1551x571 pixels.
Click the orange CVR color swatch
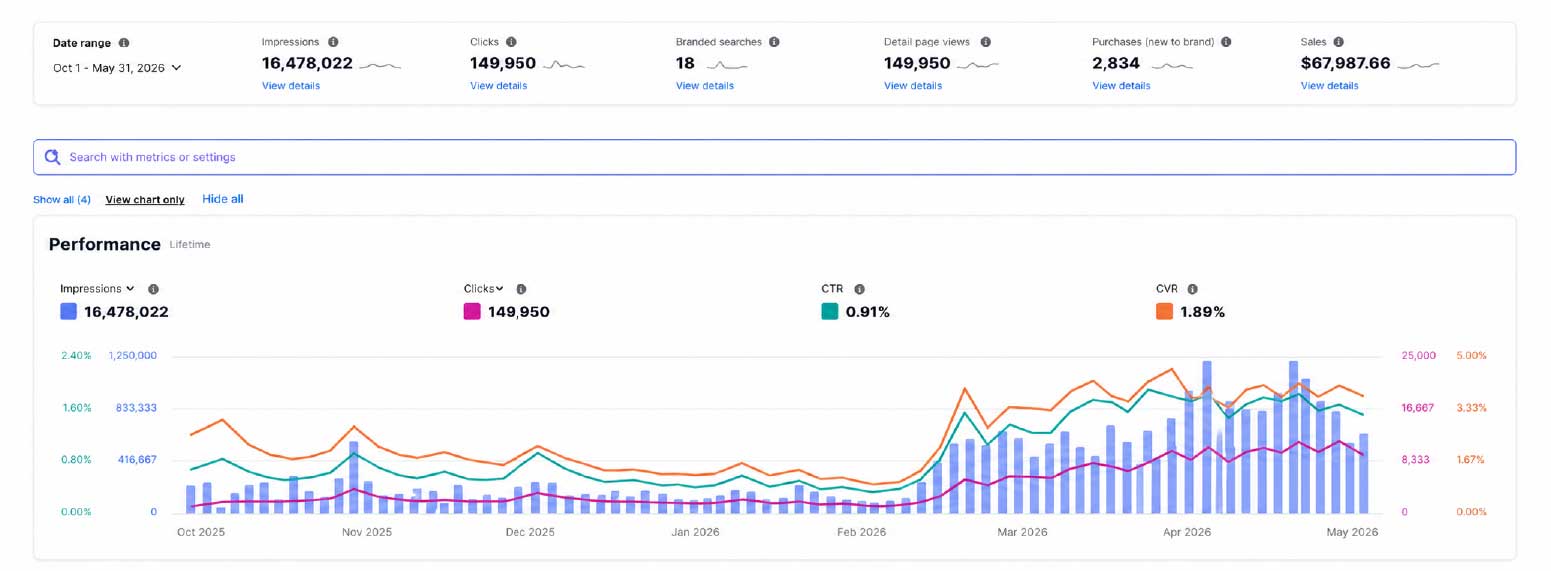click(x=1164, y=312)
